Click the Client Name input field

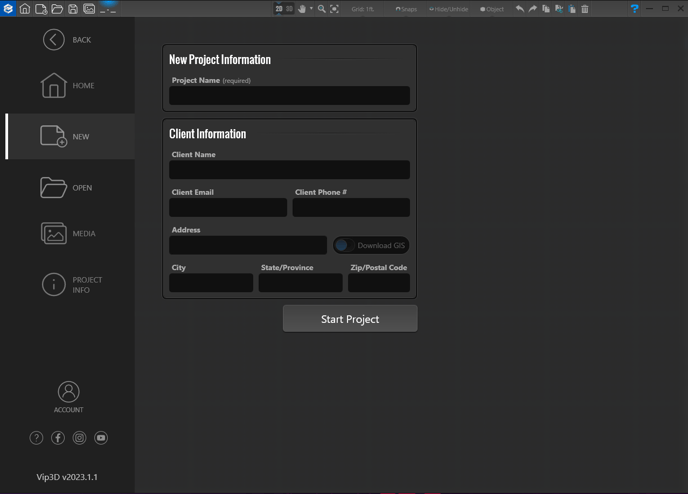click(290, 169)
